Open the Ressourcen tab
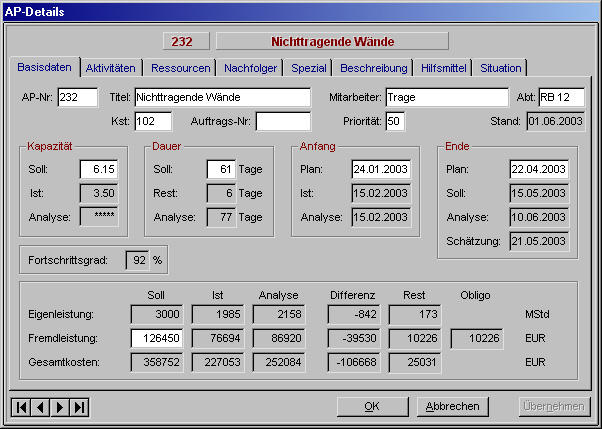 click(182, 68)
